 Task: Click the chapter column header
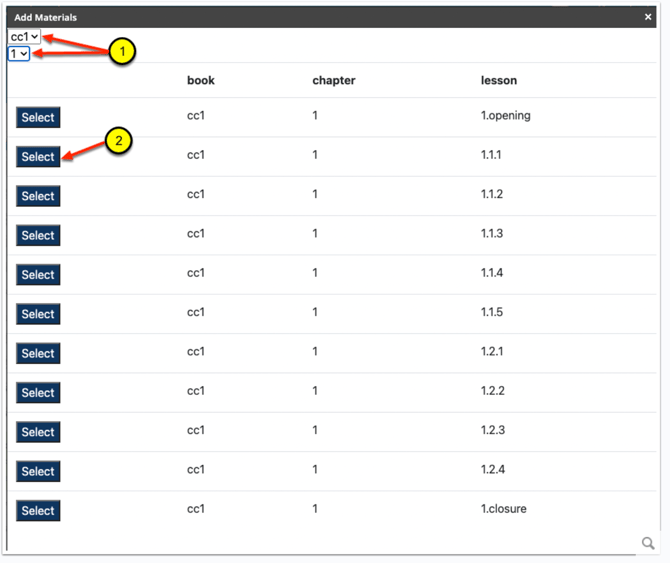click(334, 80)
